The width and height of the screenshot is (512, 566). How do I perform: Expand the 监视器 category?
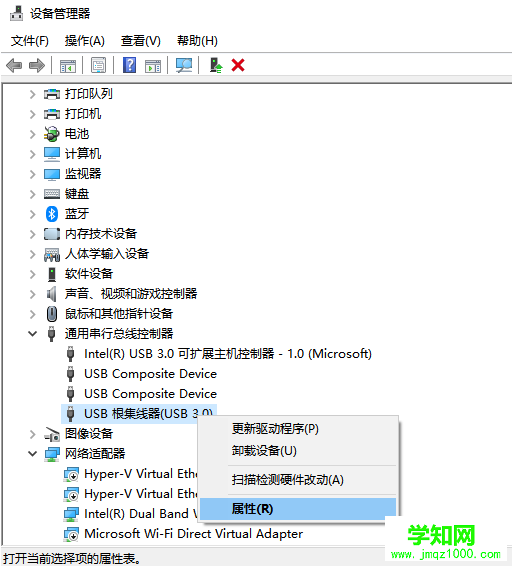[x=32, y=174]
